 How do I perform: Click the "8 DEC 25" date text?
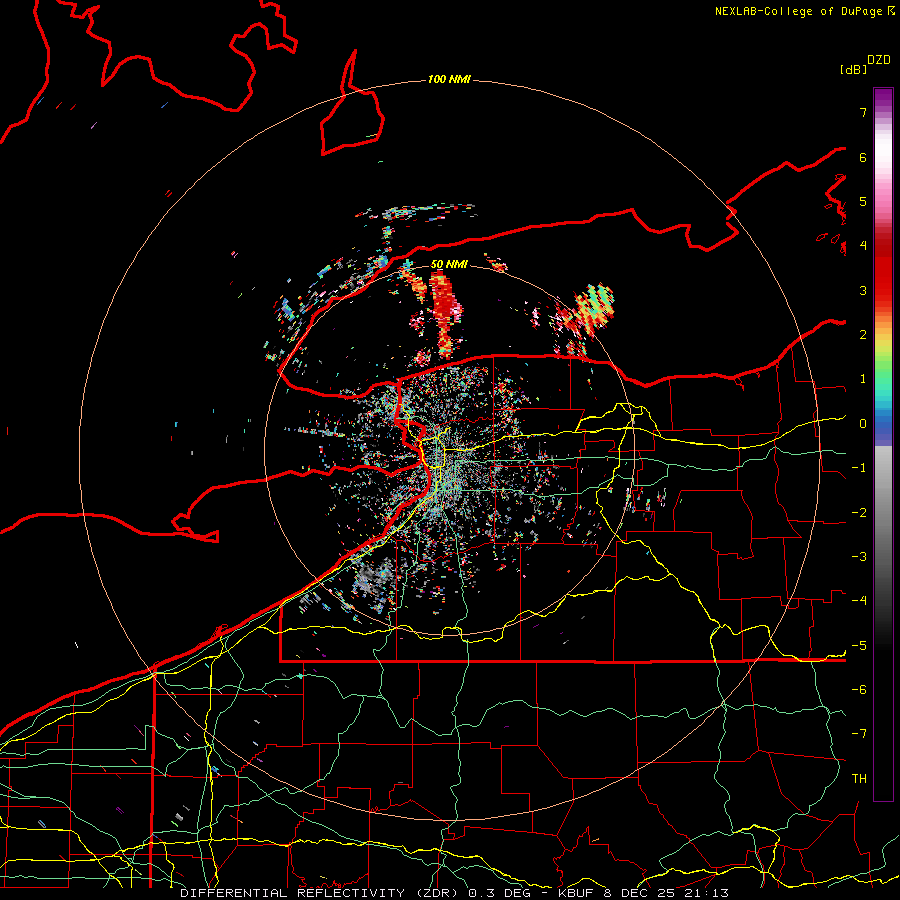[641, 893]
